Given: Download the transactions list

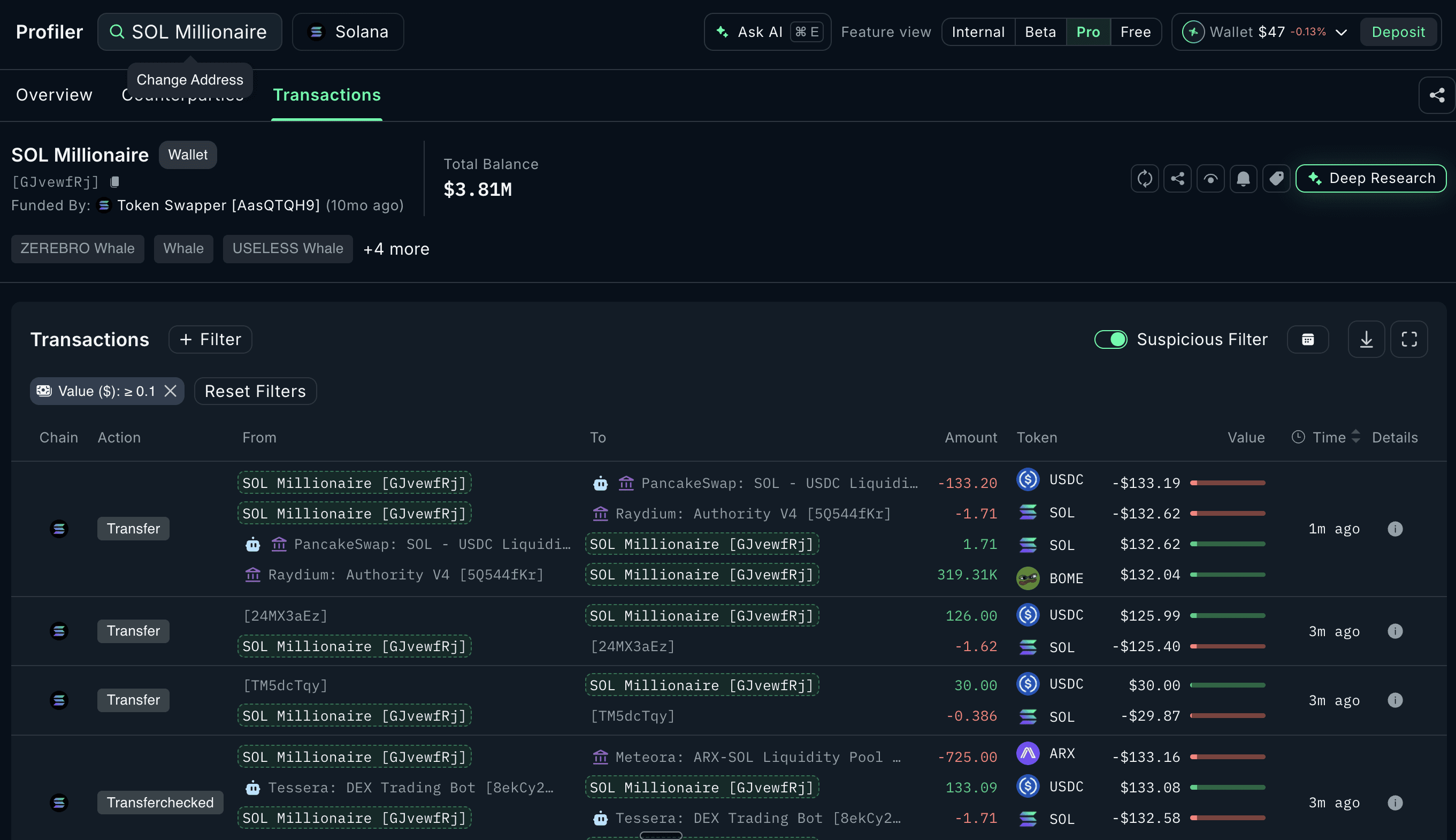Looking at the screenshot, I should tap(1366, 339).
